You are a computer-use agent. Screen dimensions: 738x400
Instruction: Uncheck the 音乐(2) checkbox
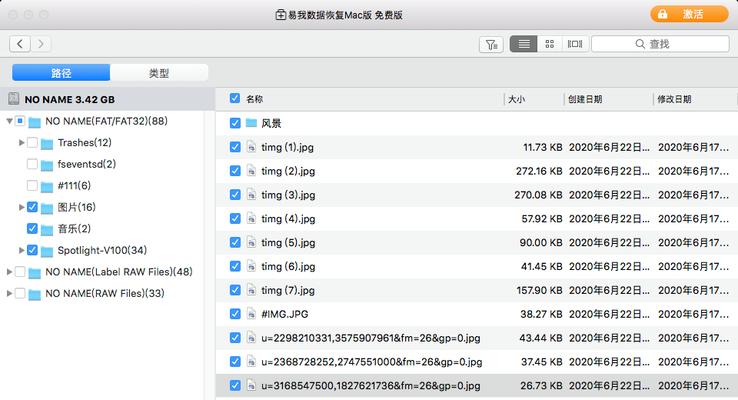(x=32, y=228)
